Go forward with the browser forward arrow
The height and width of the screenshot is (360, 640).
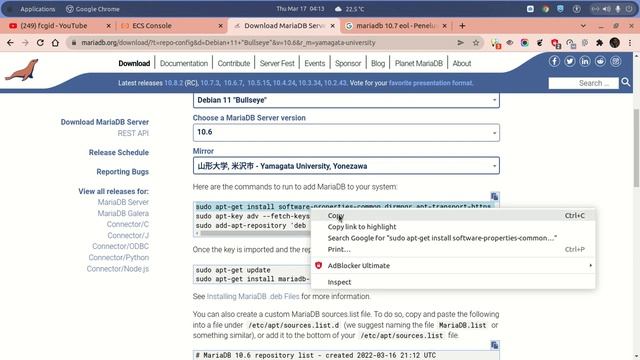point(25,42)
